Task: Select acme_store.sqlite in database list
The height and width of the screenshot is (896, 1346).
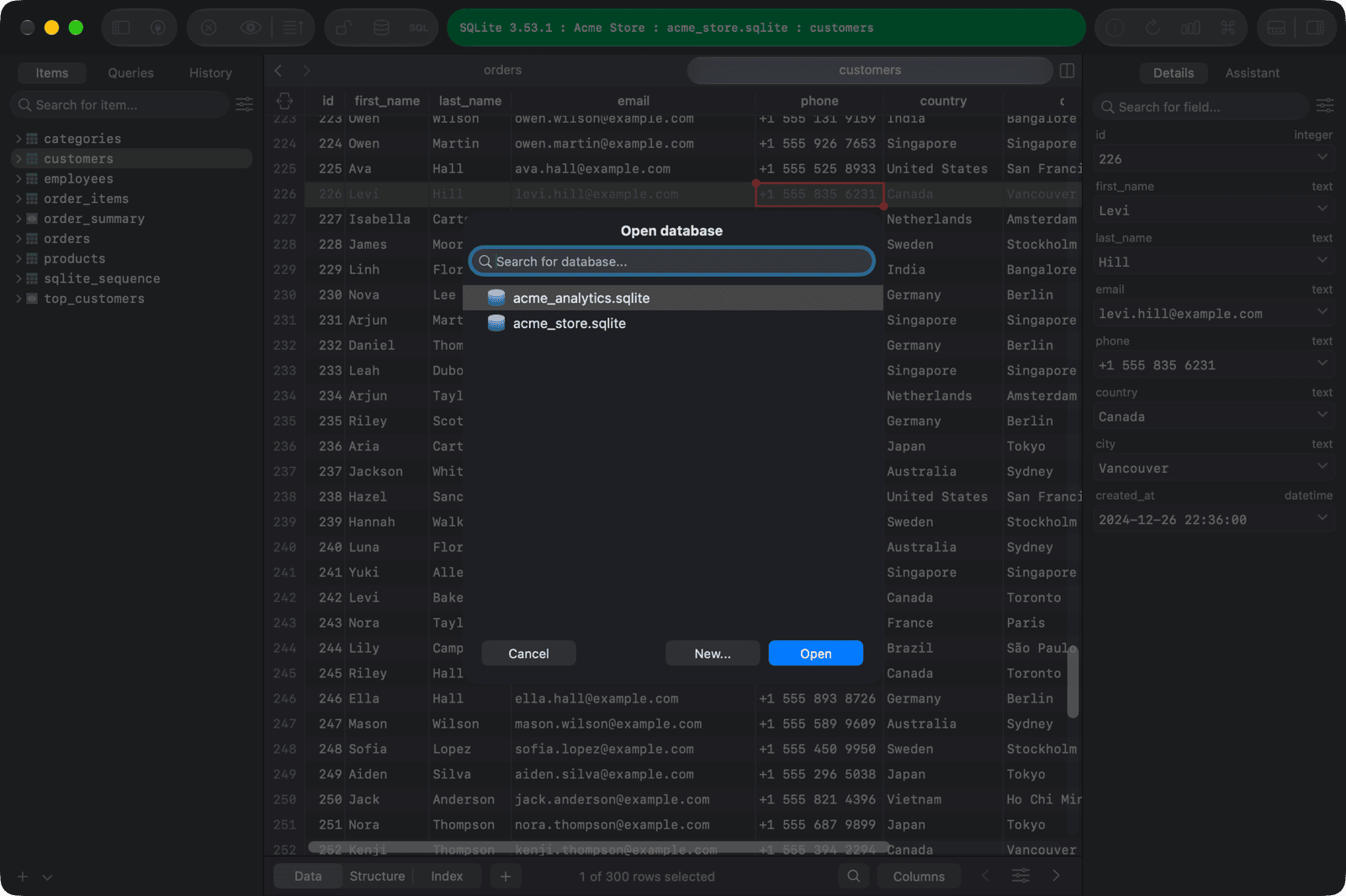Action: (x=673, y=323)
